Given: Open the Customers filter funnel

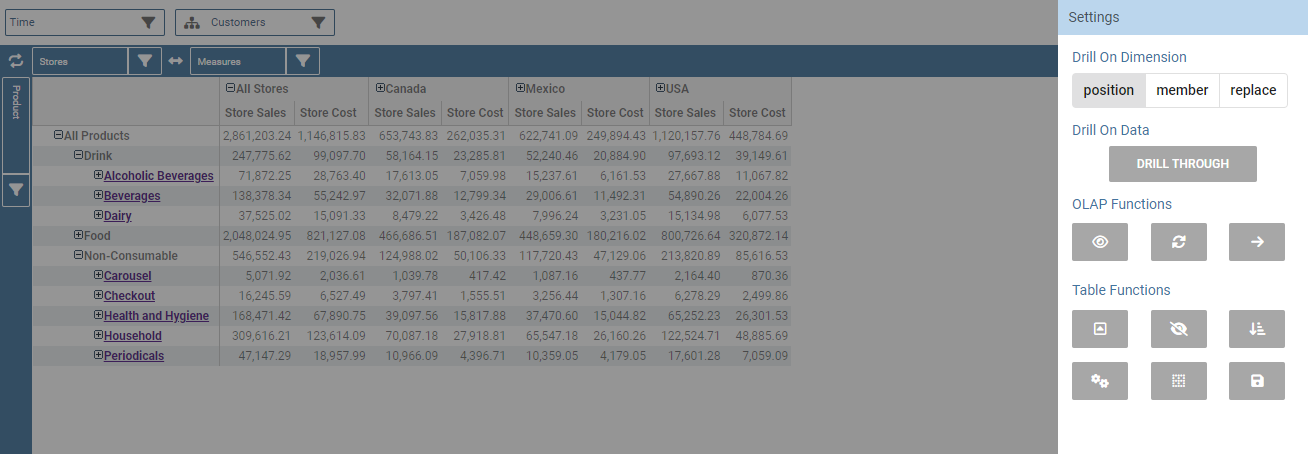Looking at the screenshot, I should (x=318, y=22).
